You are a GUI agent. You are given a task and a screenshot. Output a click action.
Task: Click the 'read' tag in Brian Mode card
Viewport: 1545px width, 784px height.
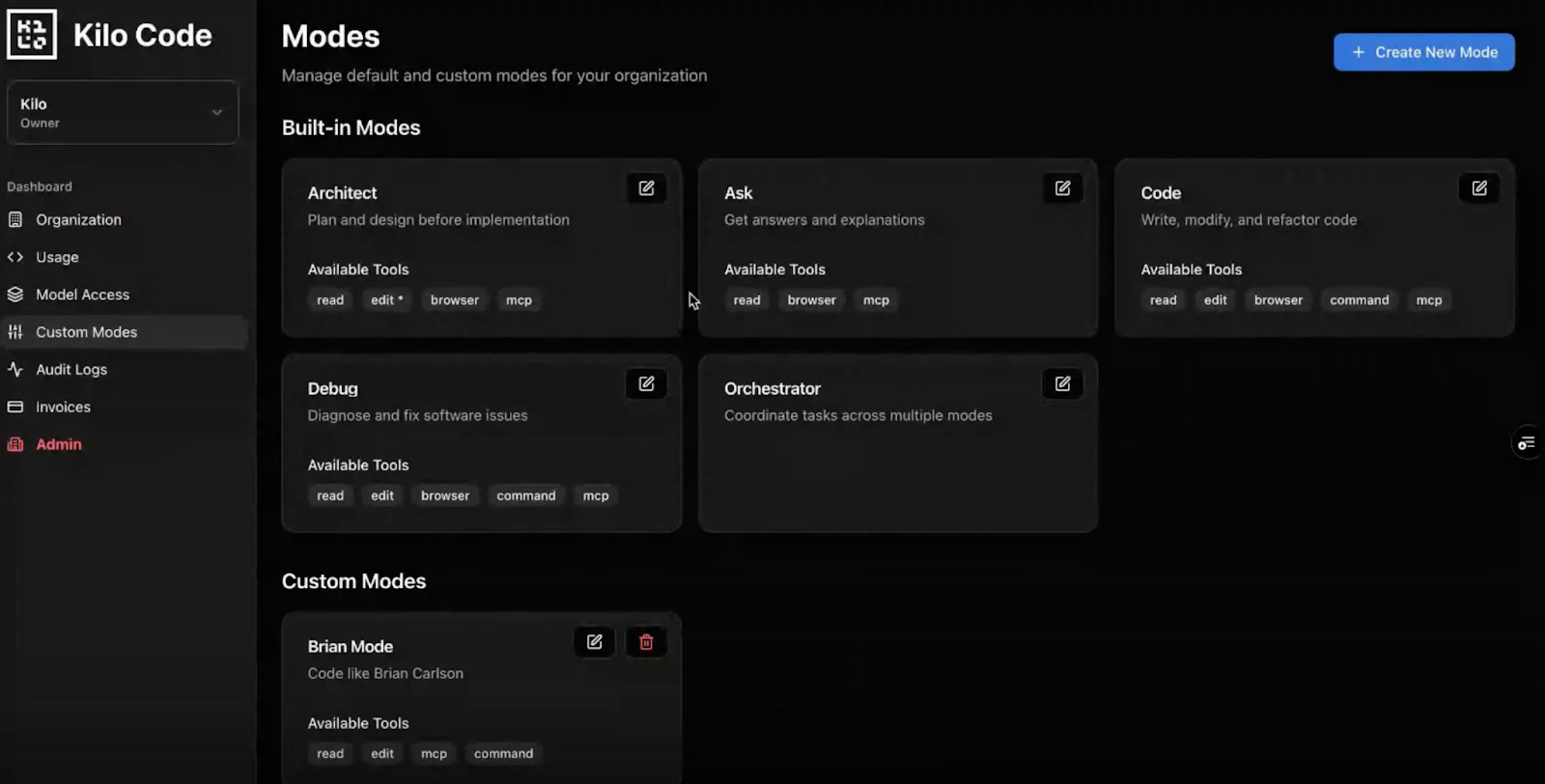[330, 754]
